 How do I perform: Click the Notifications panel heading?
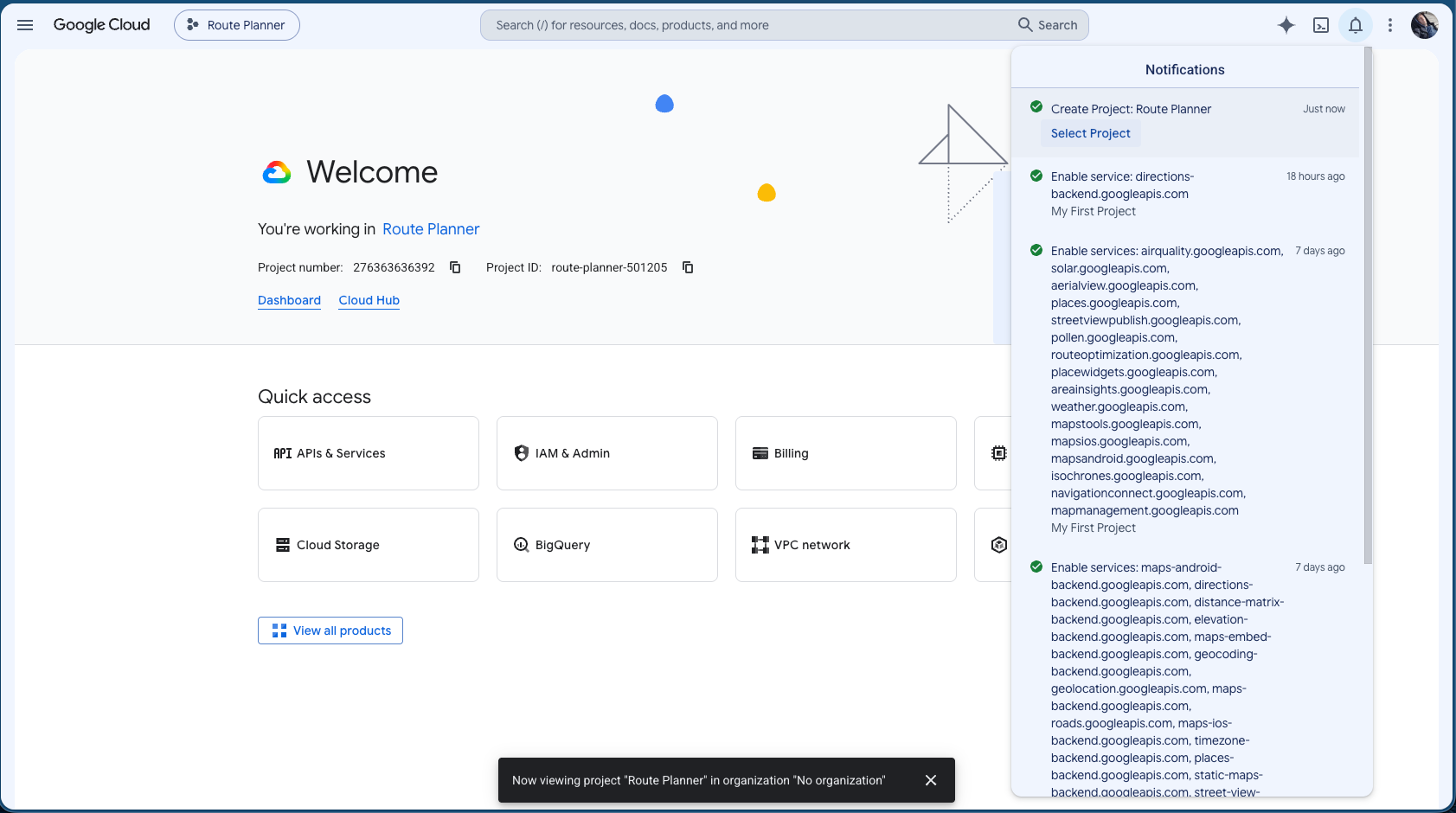[x=1185, y=70]
